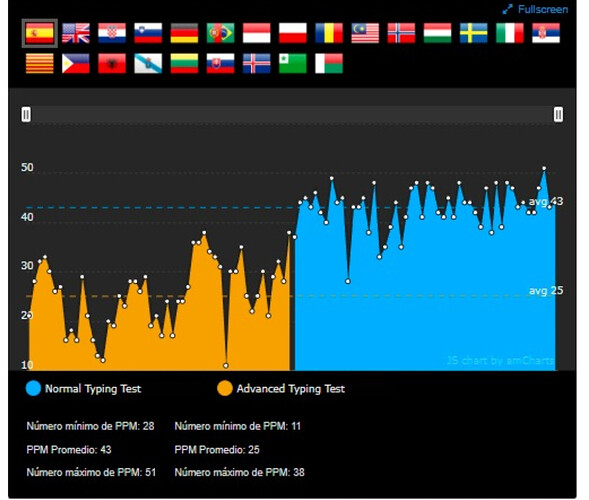Pick the Slovenian flag
589x500 pixels.
[x=148, y=33]
